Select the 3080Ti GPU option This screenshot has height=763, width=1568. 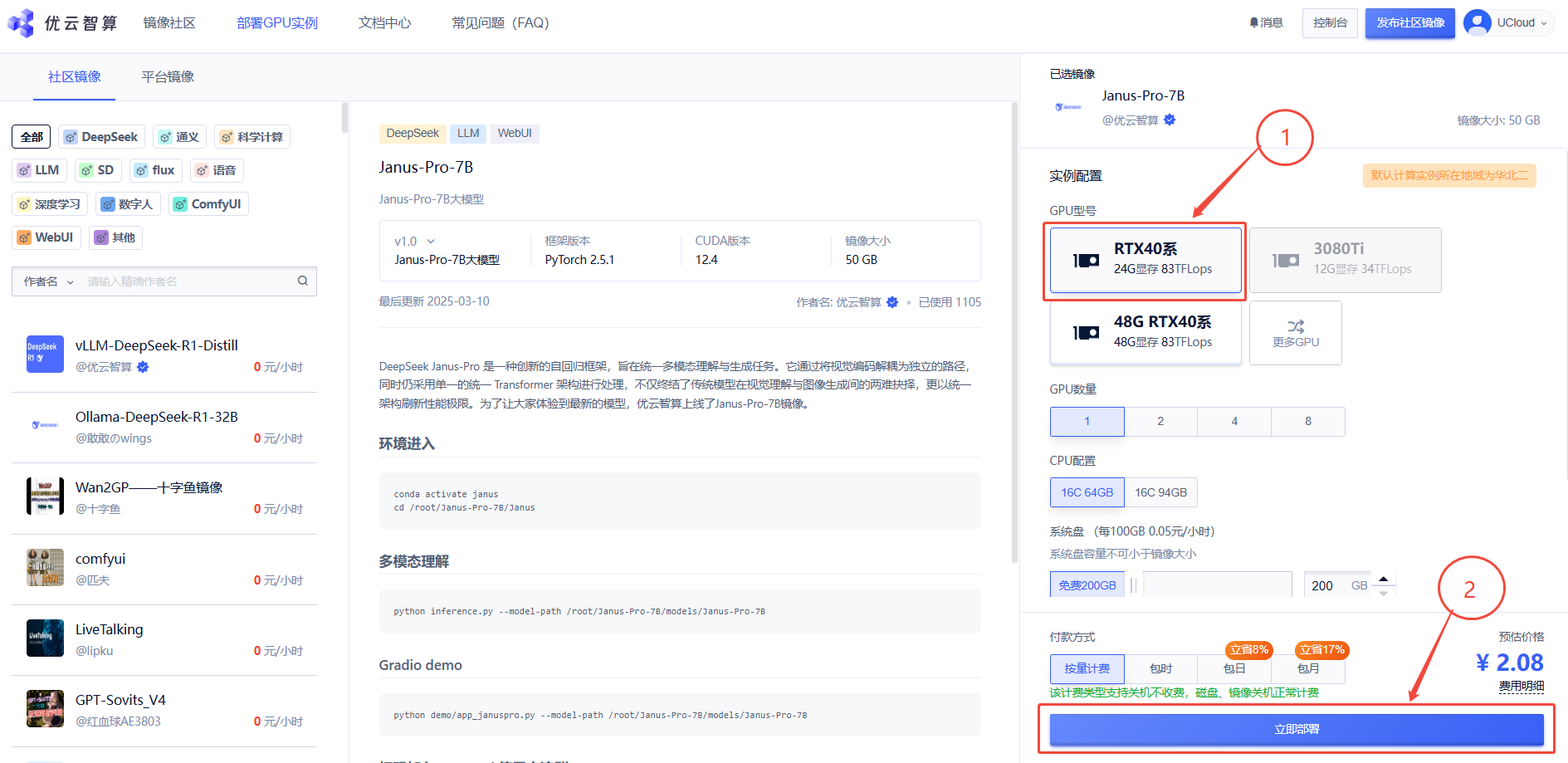[x=1346, y=261]
